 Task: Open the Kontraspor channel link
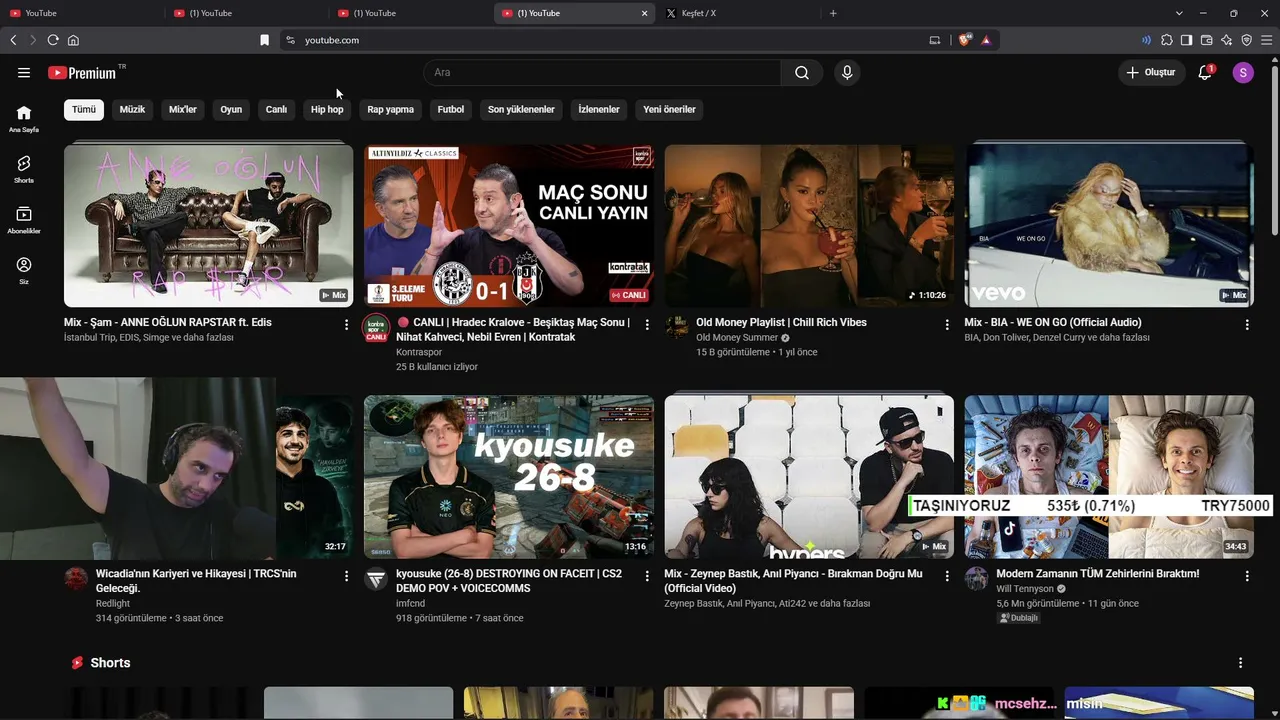pos(419,352)
